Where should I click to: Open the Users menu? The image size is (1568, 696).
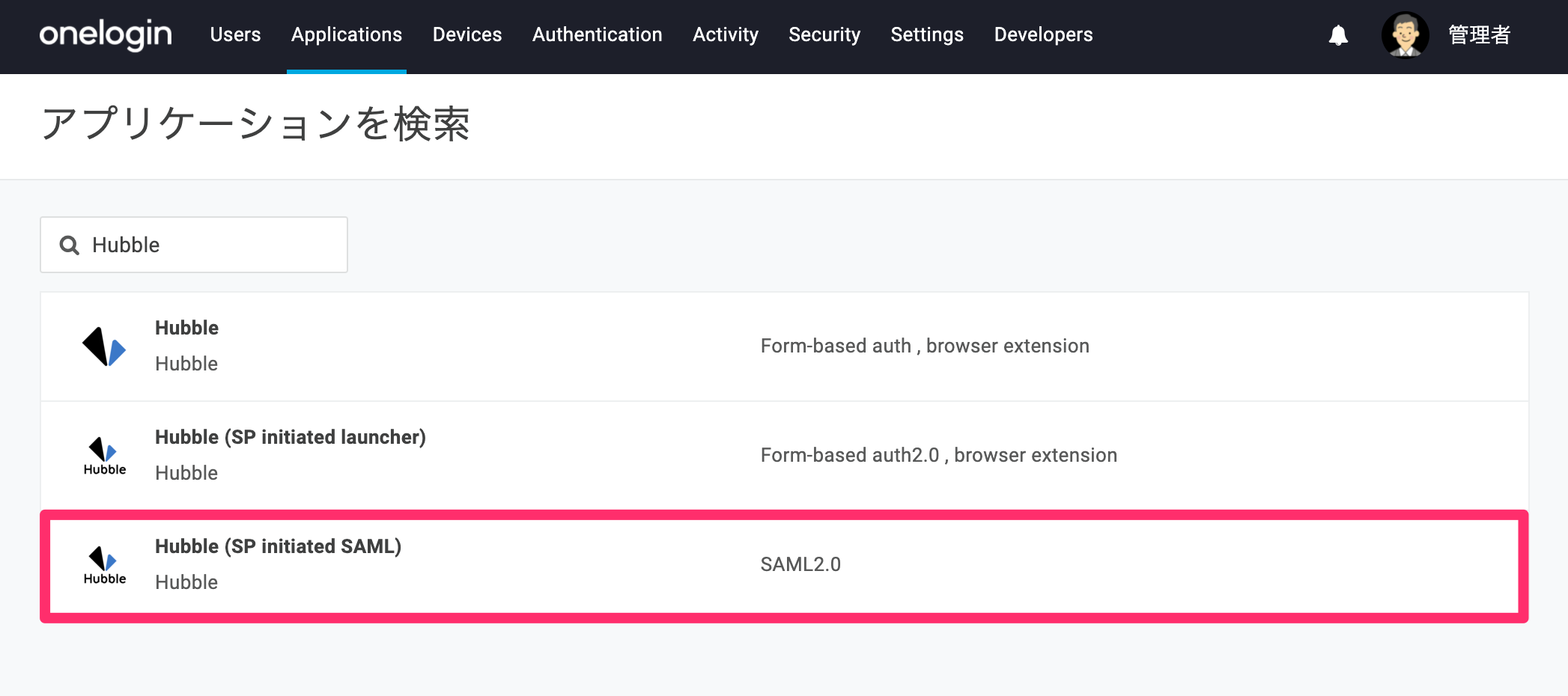point(235,34)
